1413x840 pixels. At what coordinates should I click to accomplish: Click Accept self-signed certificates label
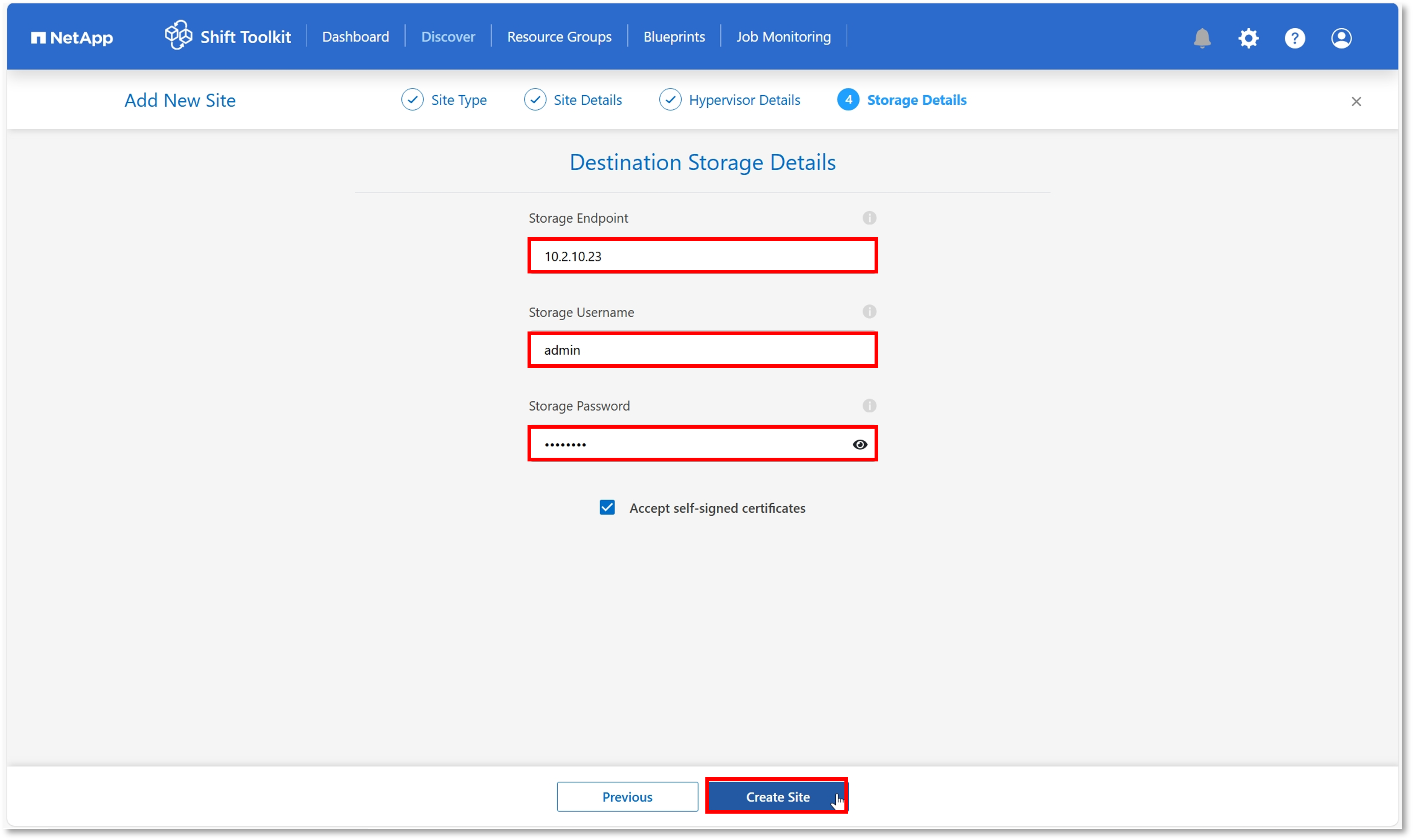(717, 508)
